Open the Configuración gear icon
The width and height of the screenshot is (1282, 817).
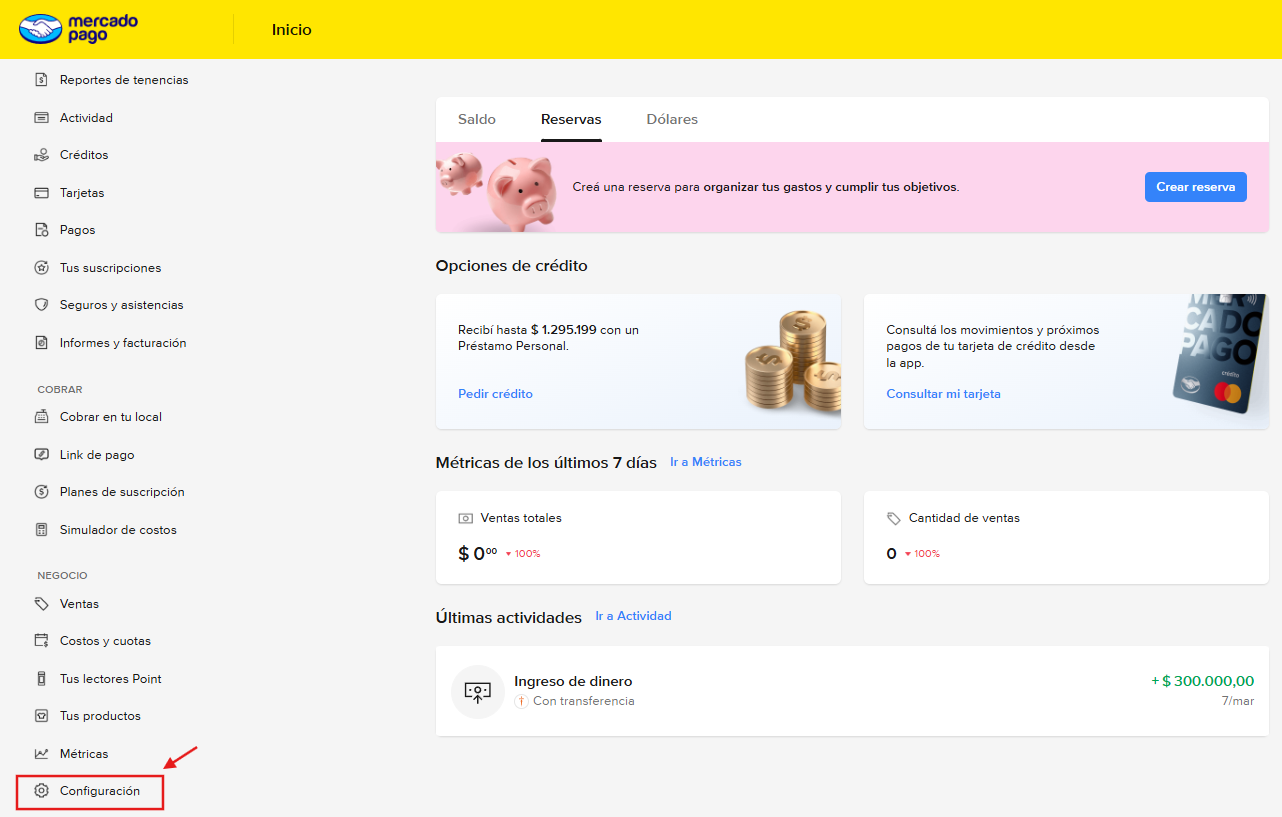pyautogui.click(x=41, y=791)
